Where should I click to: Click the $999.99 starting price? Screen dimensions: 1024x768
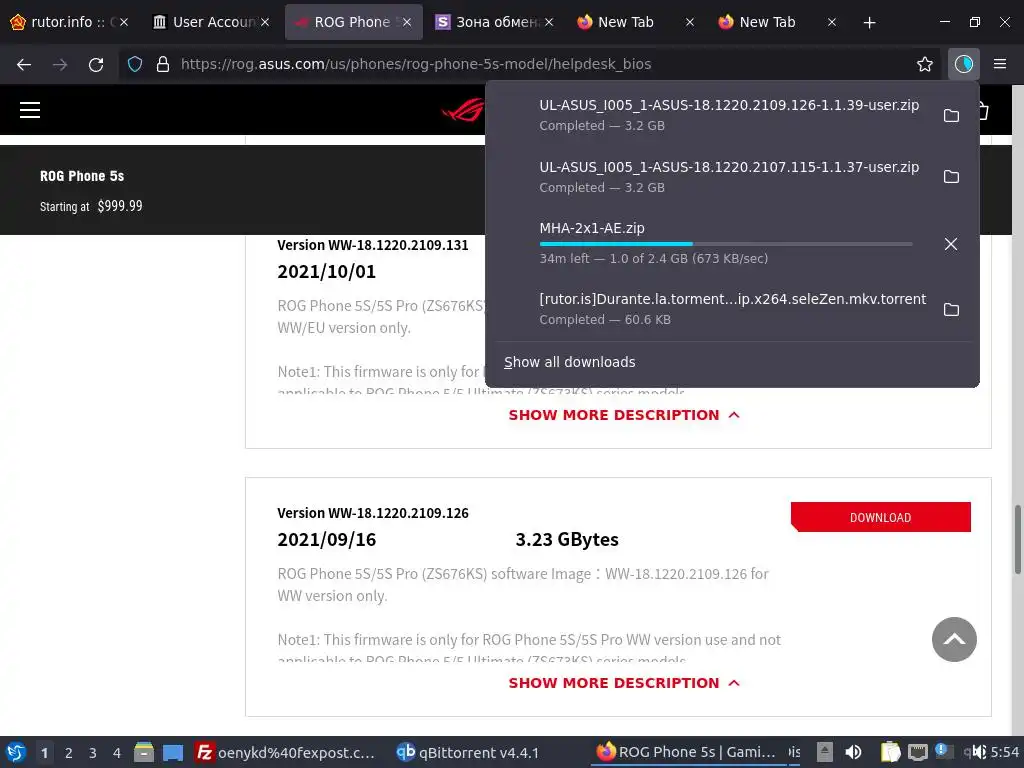[120, 206]
